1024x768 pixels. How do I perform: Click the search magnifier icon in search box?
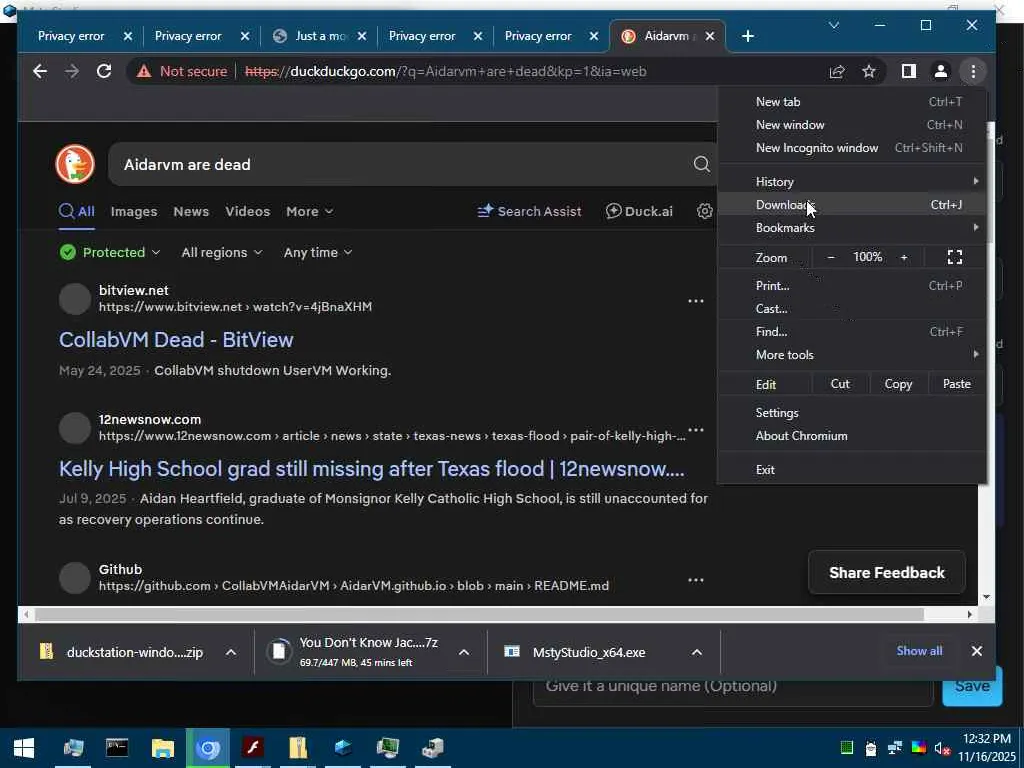click(701, 164)
